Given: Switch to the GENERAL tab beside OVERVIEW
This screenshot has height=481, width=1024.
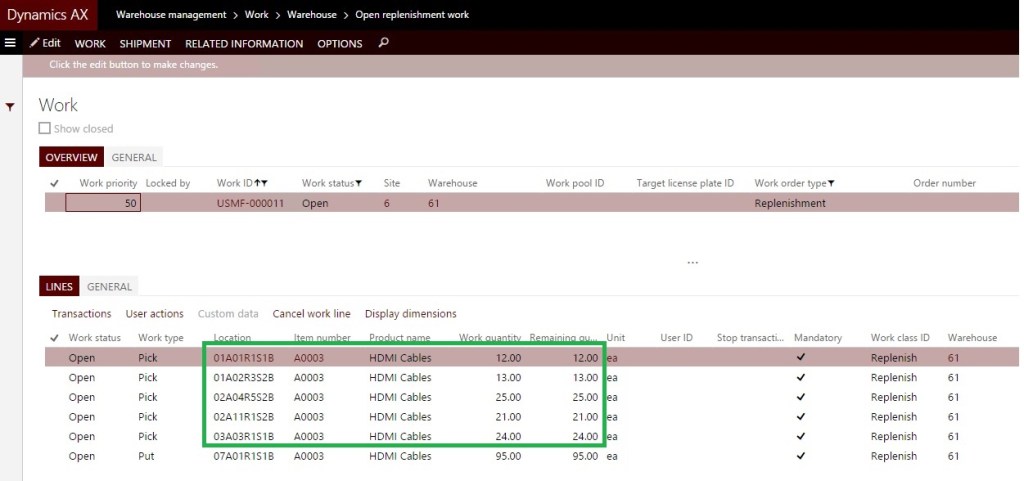Looking at the screenshot, I should pyautogui.click(x=134, y=157).
